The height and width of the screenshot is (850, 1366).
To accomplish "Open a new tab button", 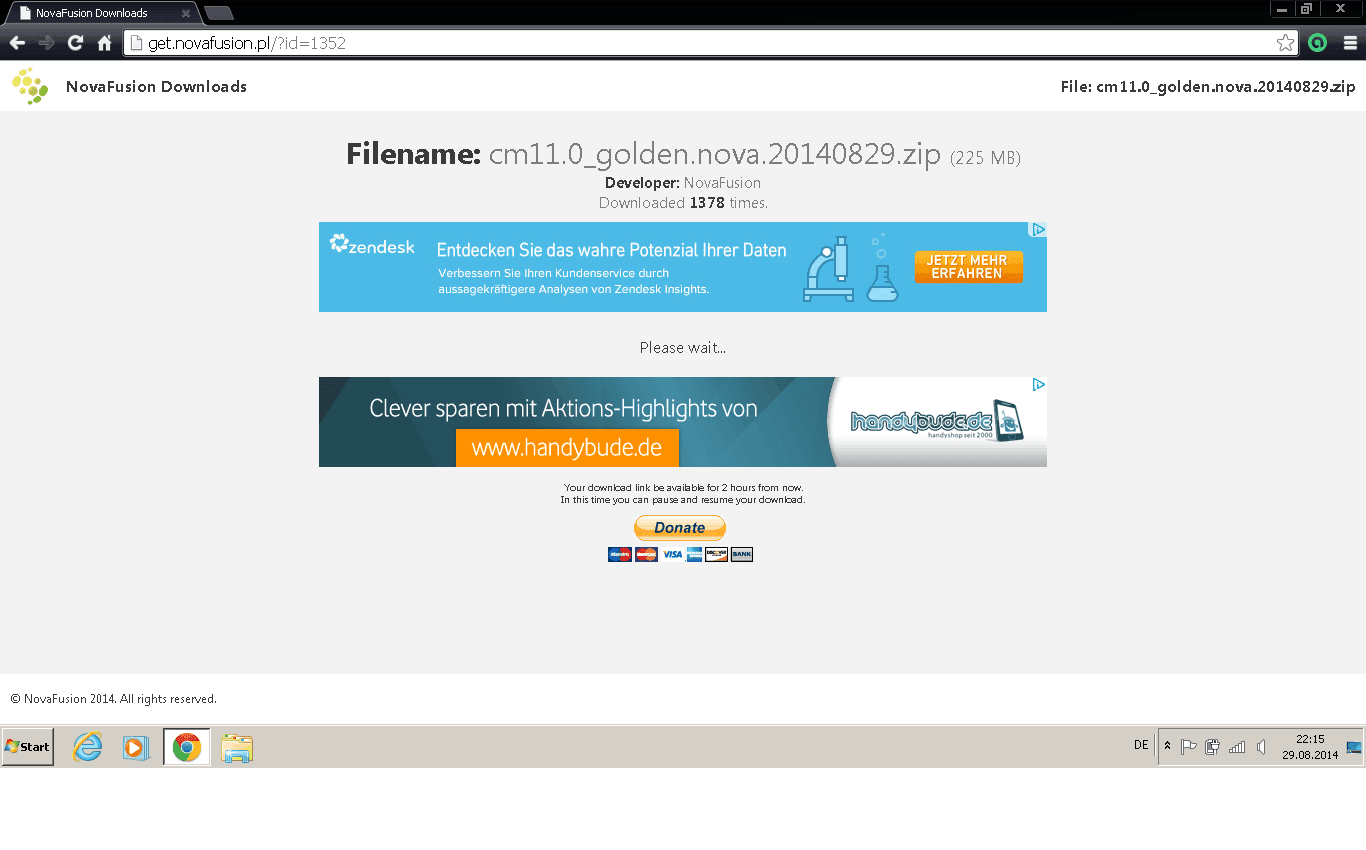I will tap(219, 13).
